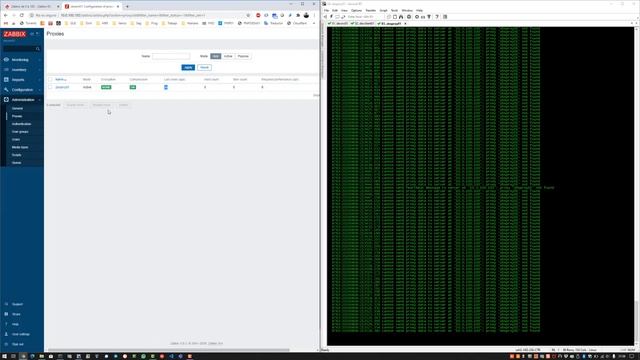
Task: Tick the select-all checkbox in the proxies table header
Action: click(50, 79)
